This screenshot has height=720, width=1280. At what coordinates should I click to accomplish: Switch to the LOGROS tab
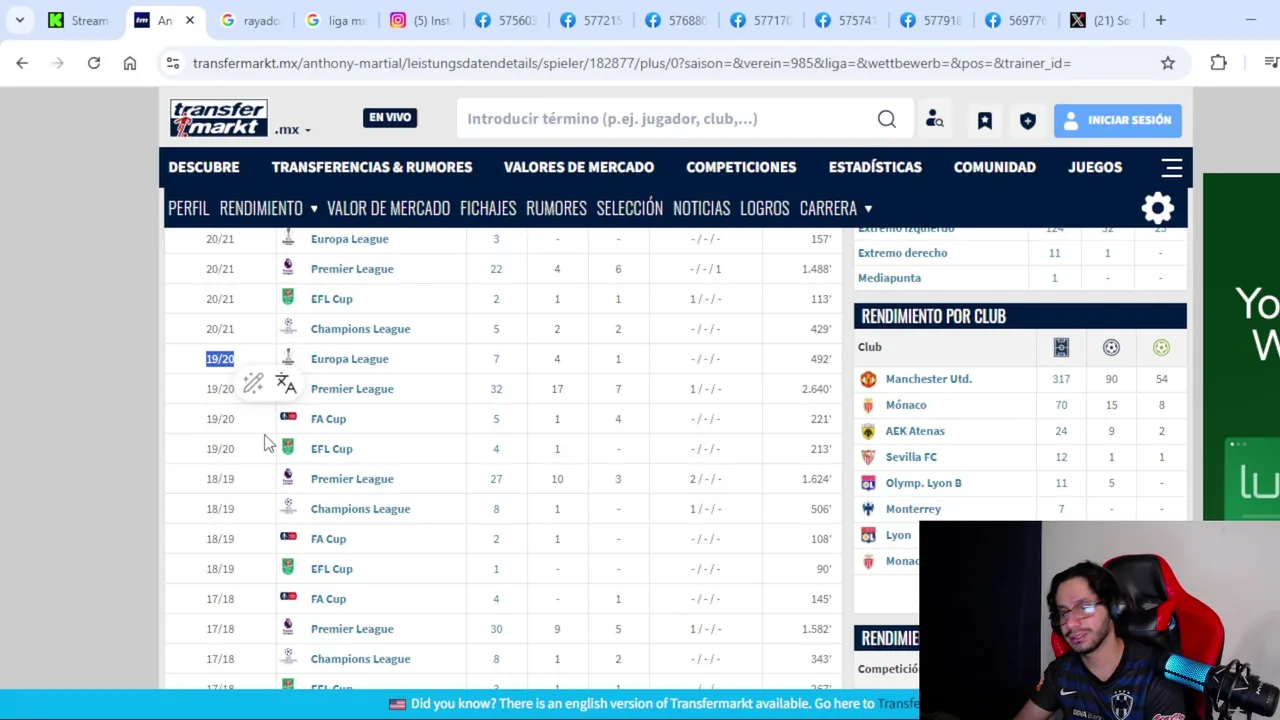pos(765,208)
